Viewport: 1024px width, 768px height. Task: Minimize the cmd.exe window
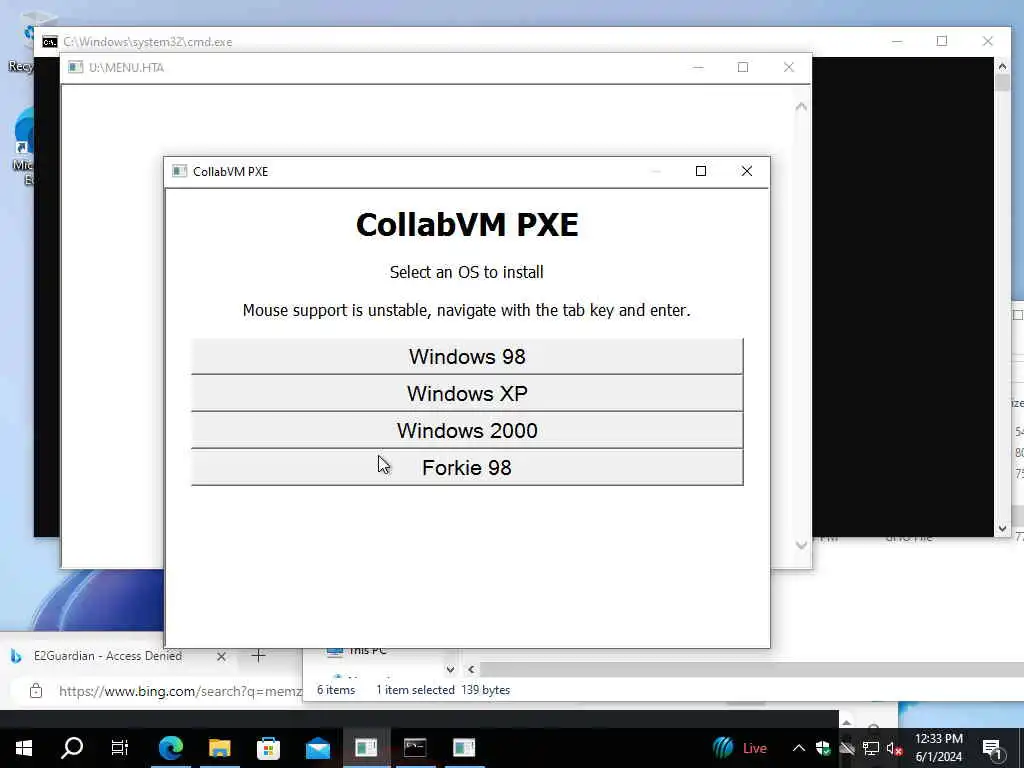click(x=897, y=41)
